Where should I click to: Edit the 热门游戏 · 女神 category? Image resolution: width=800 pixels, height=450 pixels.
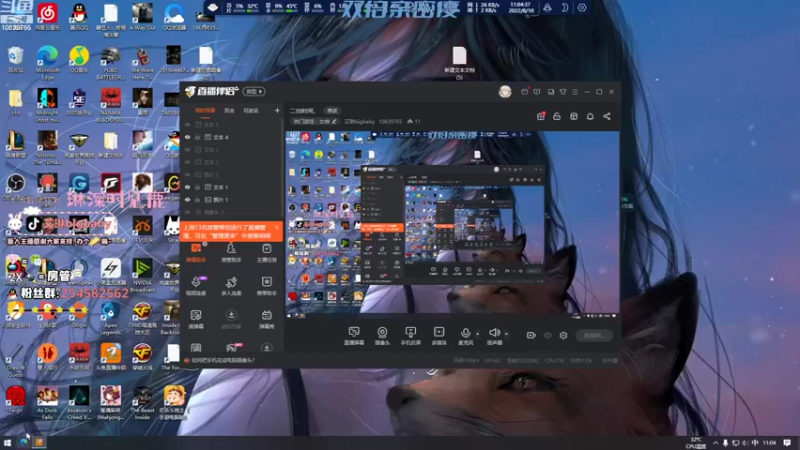[315, 121]
